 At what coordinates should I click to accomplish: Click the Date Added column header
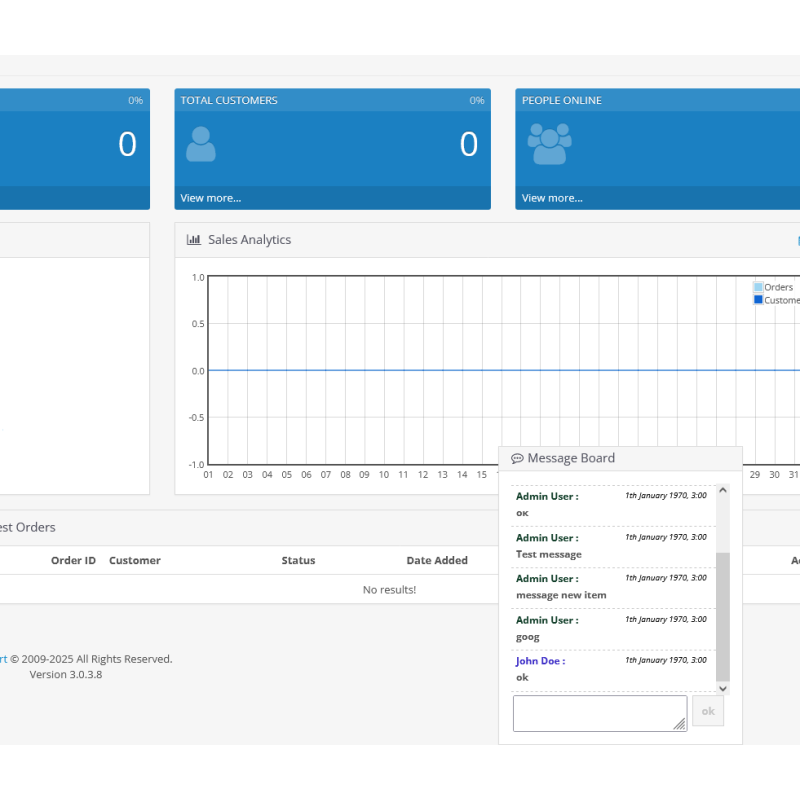tap(437, 561)
